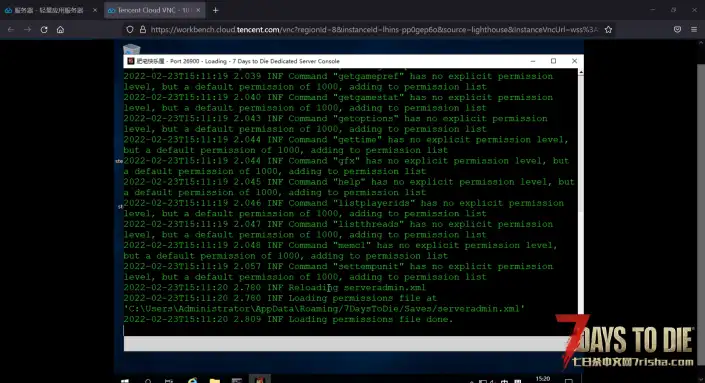
Task: Close the Tencent Cloud VNC tab
Action: [x=198, y=10]
